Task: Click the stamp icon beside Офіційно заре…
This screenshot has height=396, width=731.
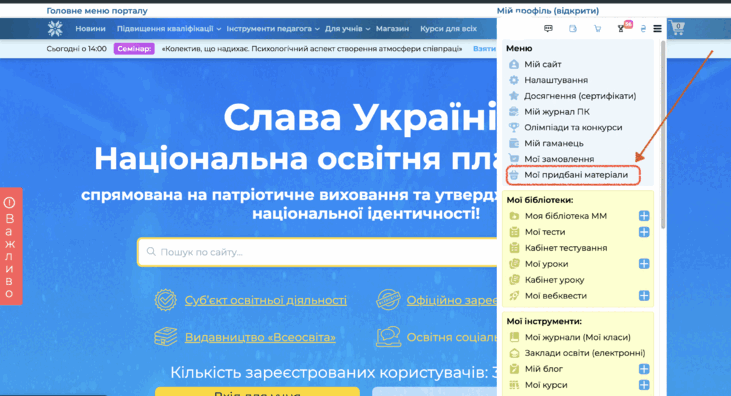Action: (388, 300)
